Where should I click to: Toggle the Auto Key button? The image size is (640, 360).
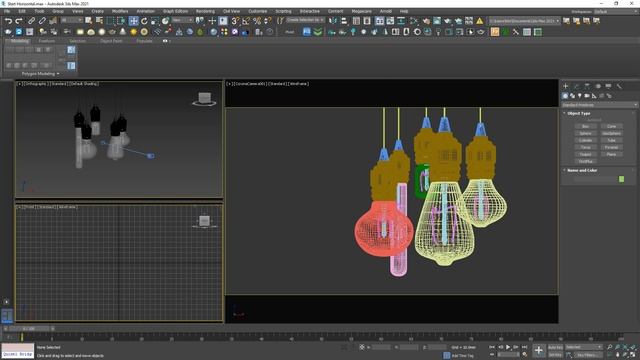click(x=555, y=347)
